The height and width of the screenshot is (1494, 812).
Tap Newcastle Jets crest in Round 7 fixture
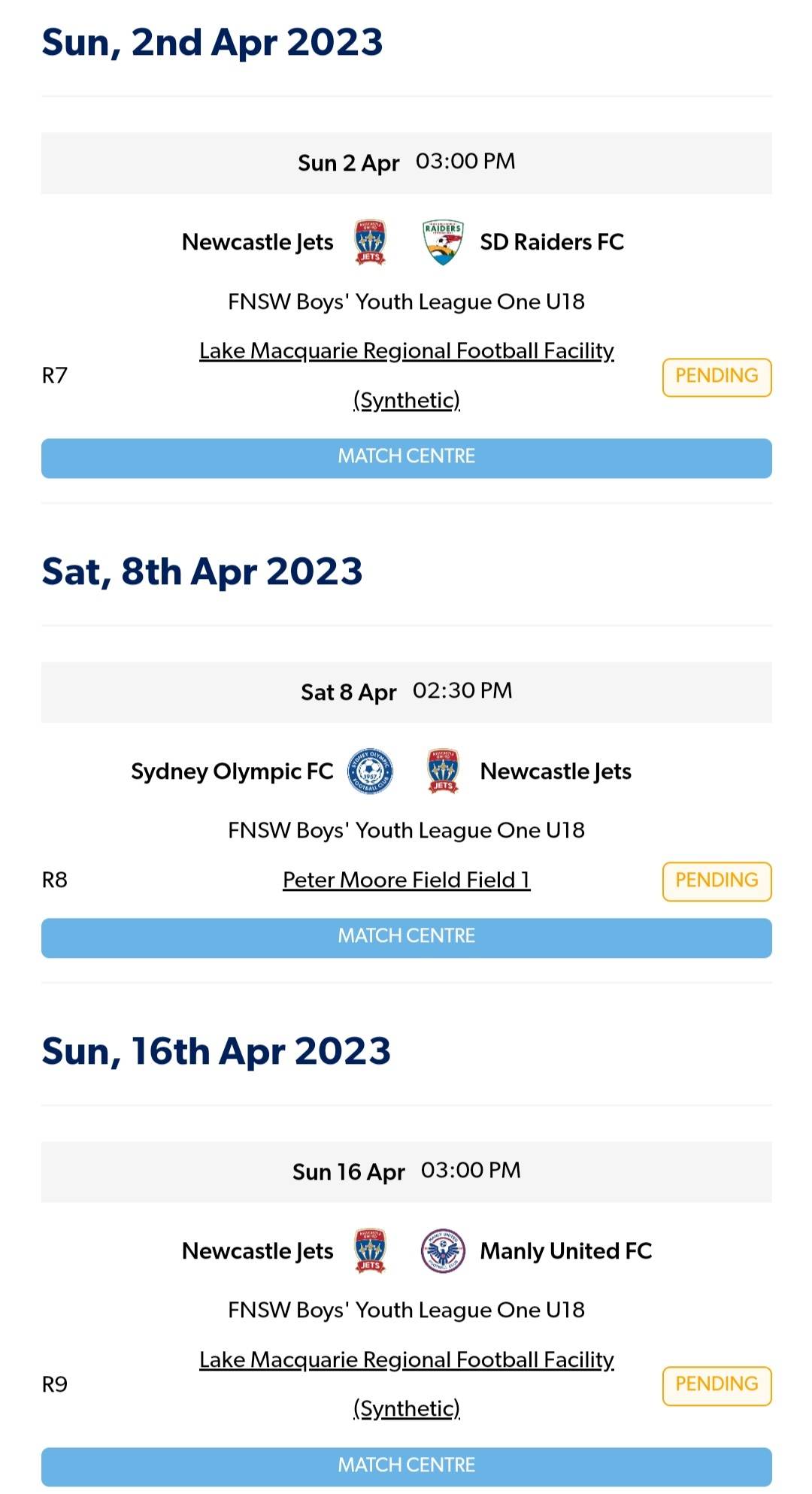pos(370,242)
